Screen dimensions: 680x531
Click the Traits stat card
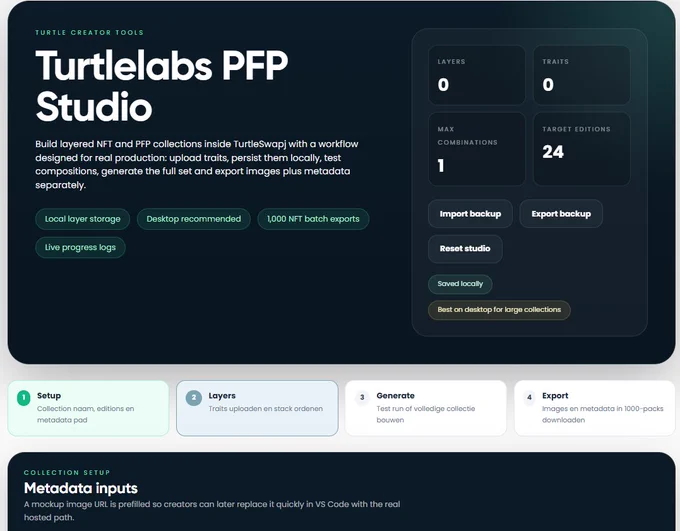pos(582,75)
